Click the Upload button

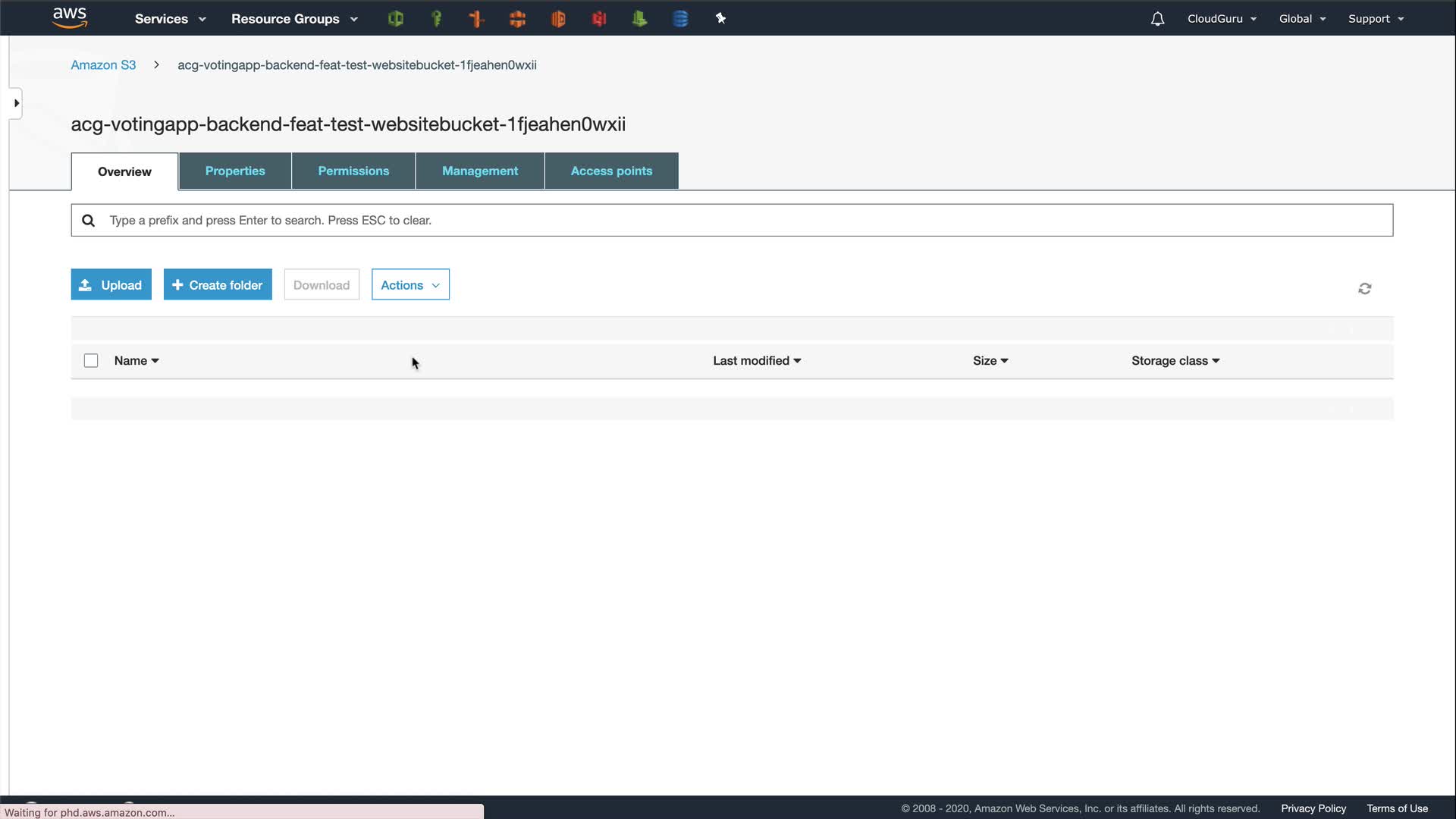[x=111, y=285]
